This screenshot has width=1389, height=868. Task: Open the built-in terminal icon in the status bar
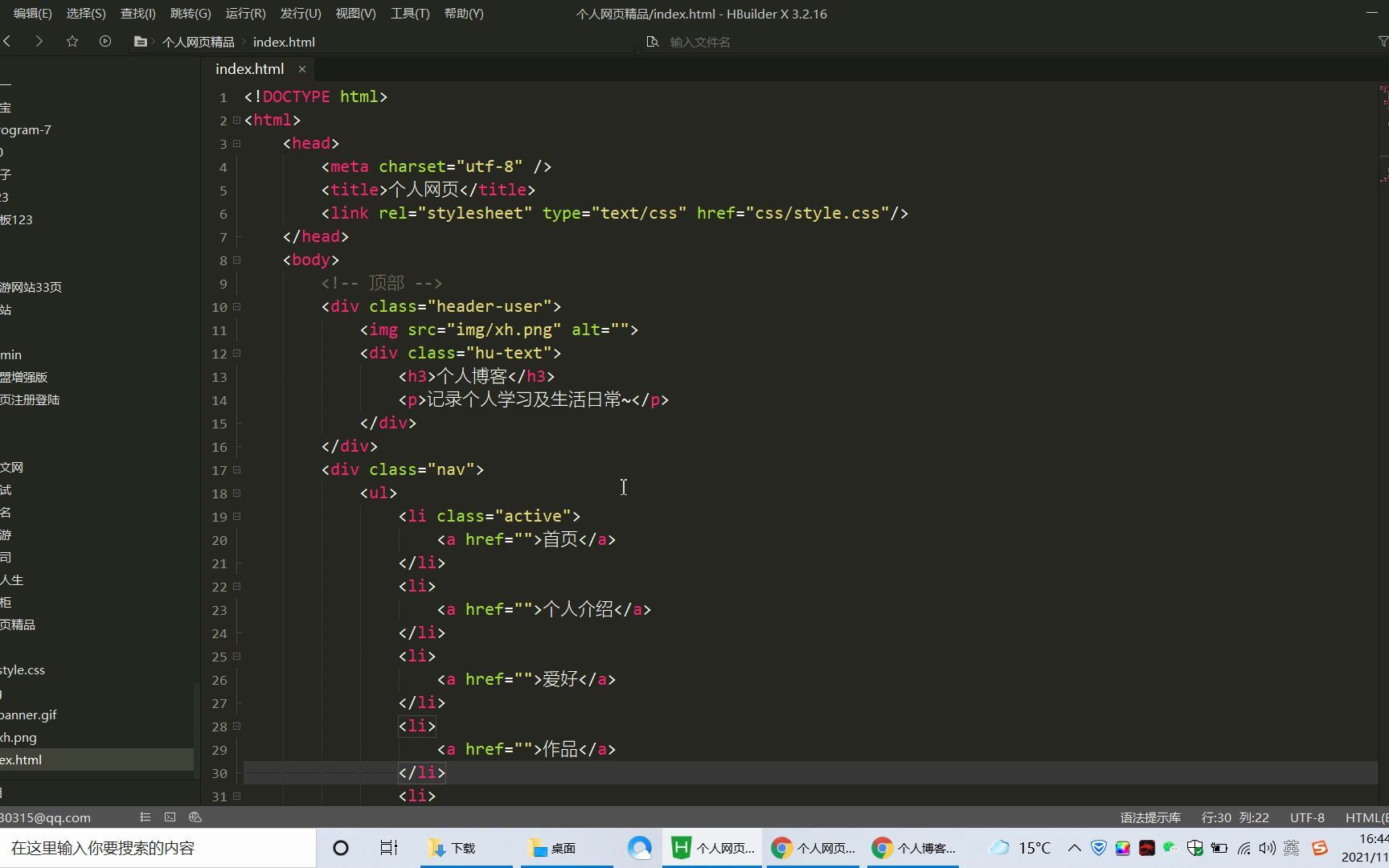(170, 817)
